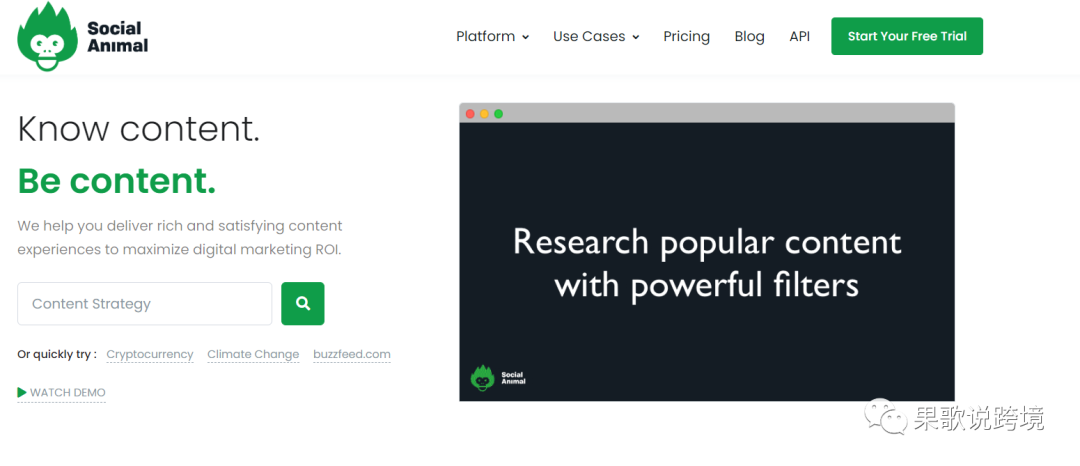Image resolution: width=1080 pixels, height=466 pixels.
Task: Click the red dot in demo window
Action: pyautogui.click(x=470, y=114)
